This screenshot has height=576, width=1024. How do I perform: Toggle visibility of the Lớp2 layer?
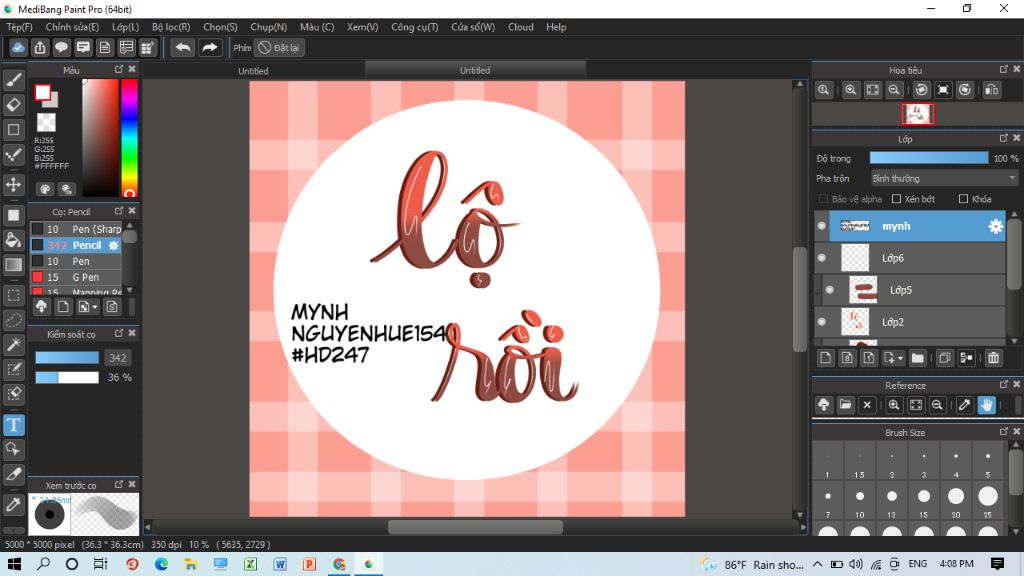tap(822, 322)
